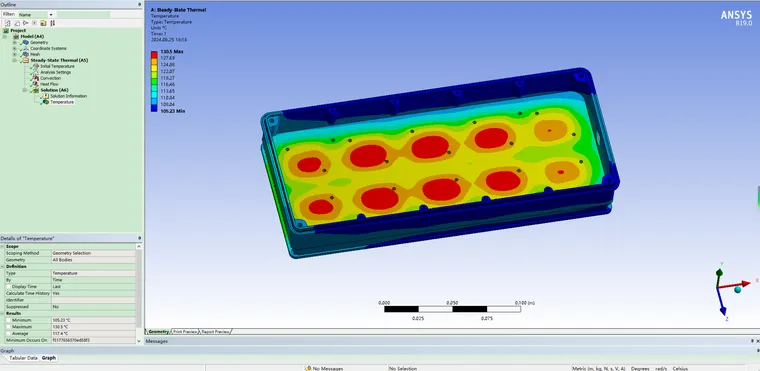The height and width of the screenshot is (371, 760).
Task: Click the Geometry Selection scoping value
Action: (x=93, y=253)
